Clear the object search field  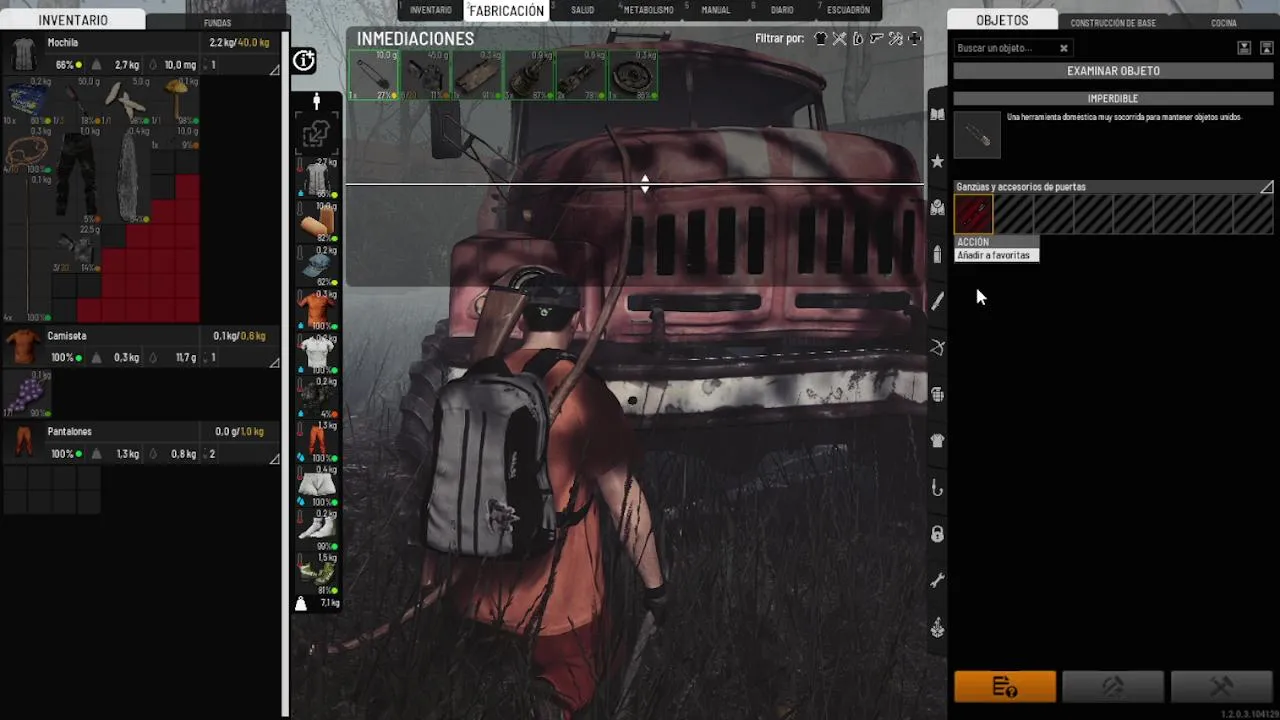1064,48
